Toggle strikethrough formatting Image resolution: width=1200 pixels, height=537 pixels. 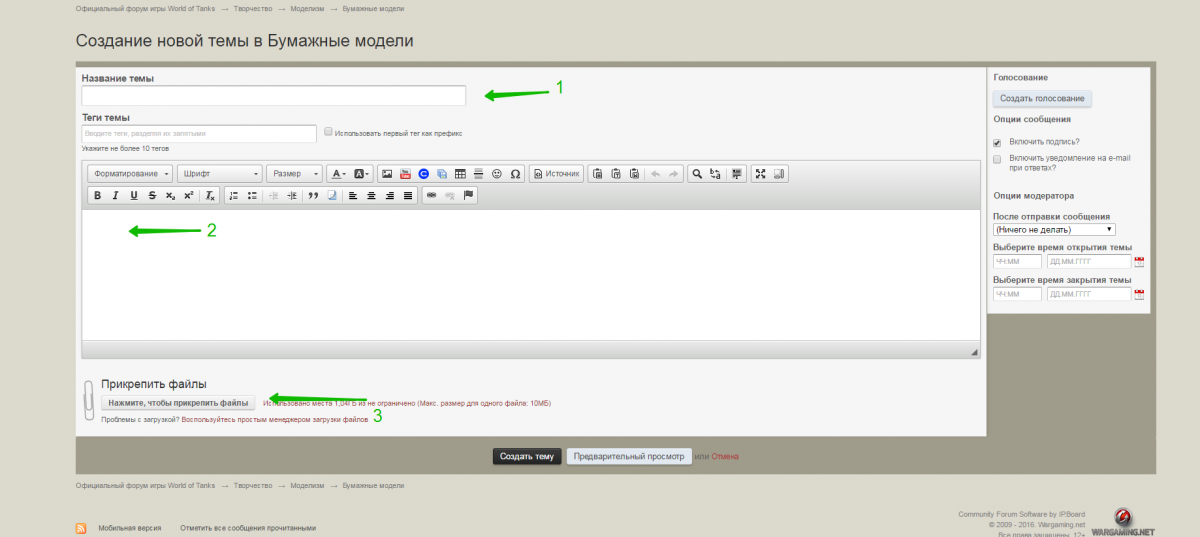(x=152, y=195)
